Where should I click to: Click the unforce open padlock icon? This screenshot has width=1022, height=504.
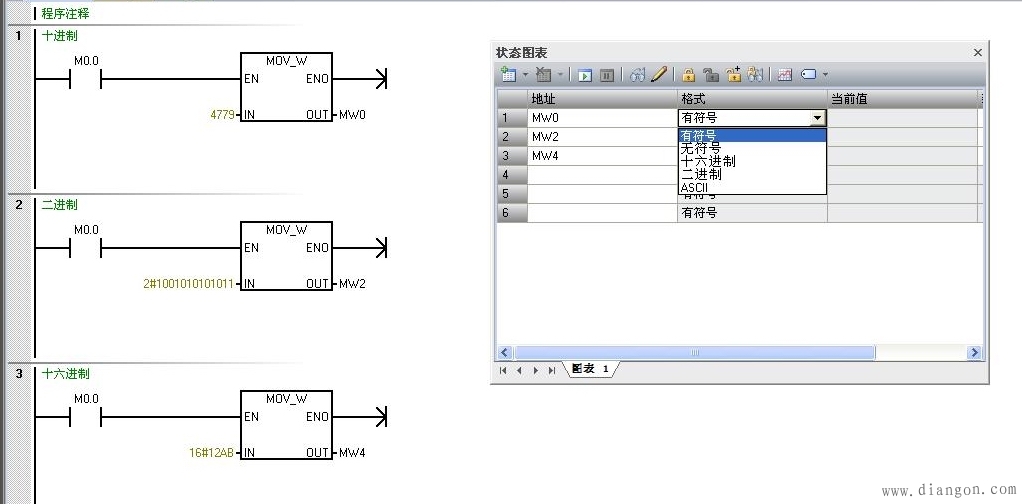pos(711,75)
